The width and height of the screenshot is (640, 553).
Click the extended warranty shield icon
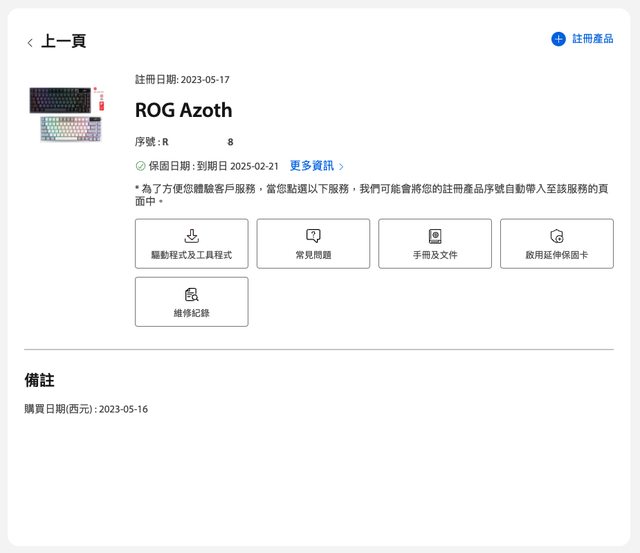point(557,236)
